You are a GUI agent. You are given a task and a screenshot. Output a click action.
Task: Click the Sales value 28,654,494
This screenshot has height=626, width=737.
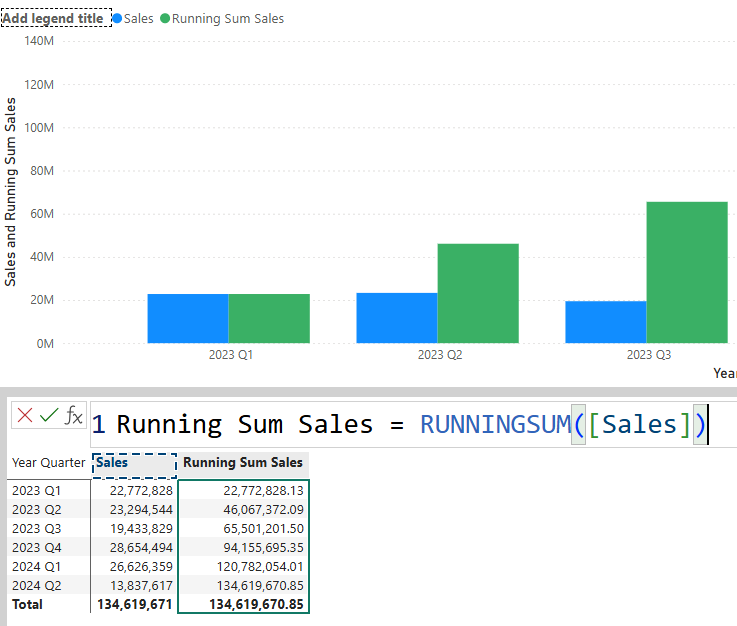(141, 548)
